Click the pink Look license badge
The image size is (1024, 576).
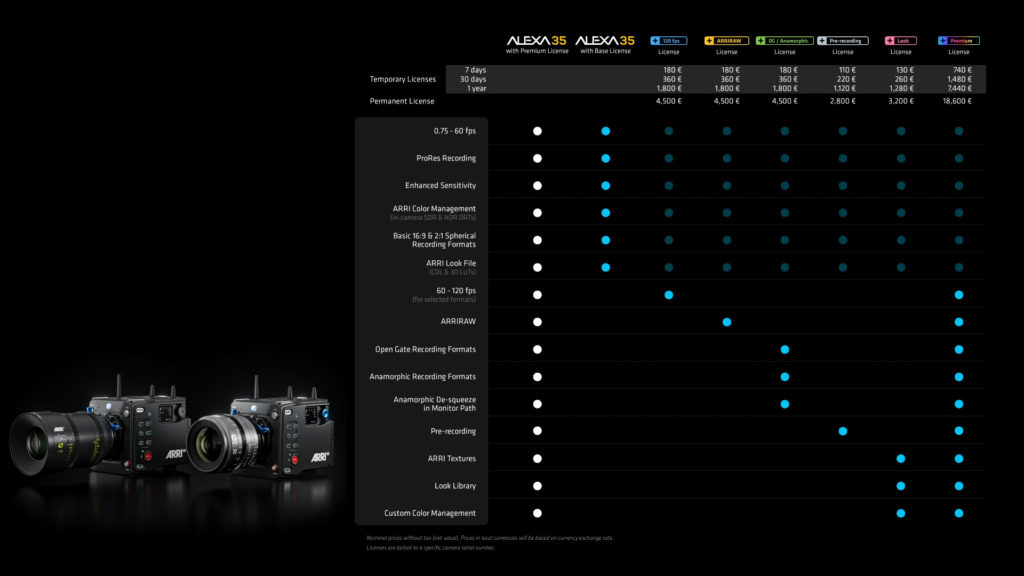click(x=901, y=40)
